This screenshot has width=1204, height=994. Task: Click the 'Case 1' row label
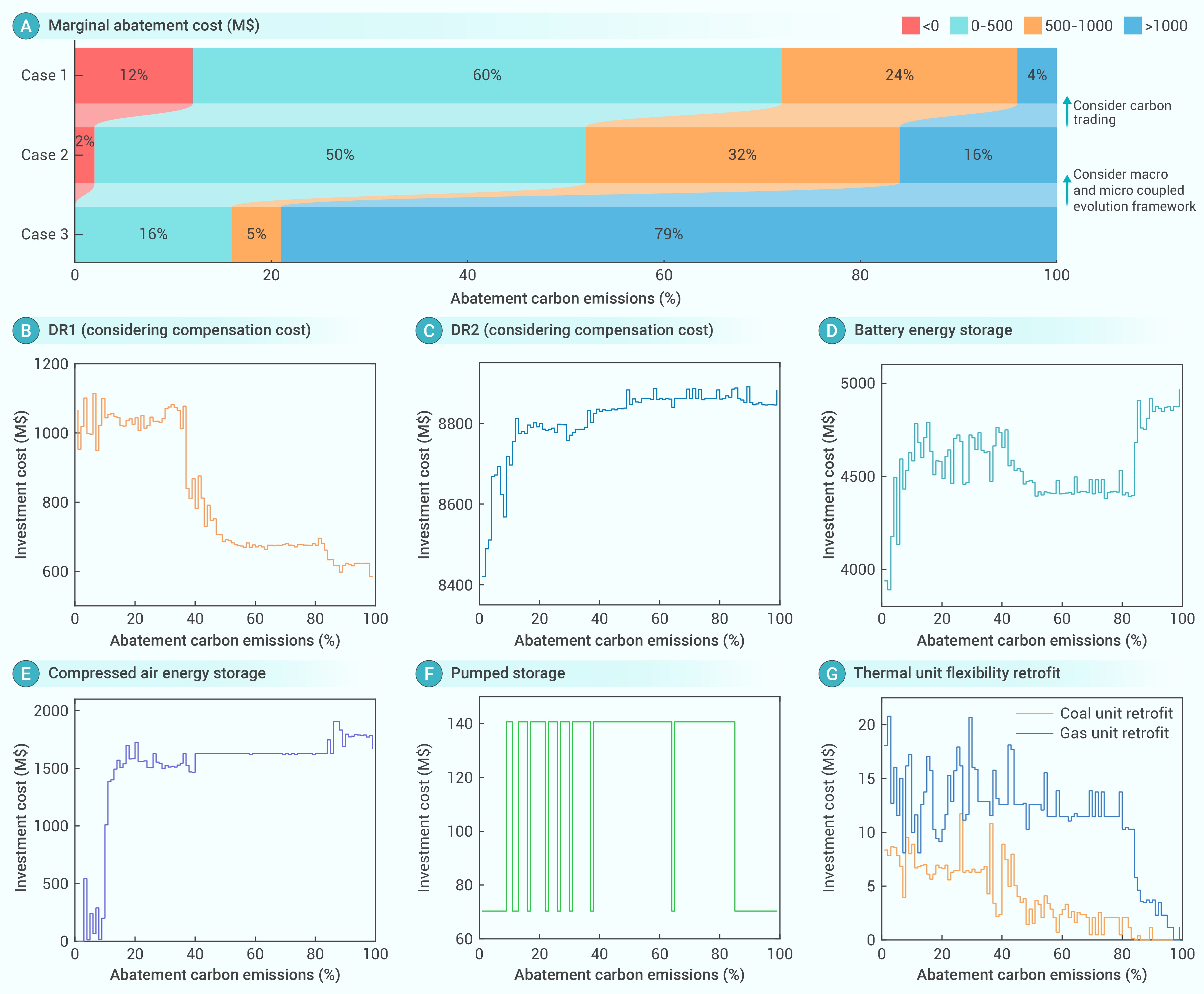(x=44, y=76)
